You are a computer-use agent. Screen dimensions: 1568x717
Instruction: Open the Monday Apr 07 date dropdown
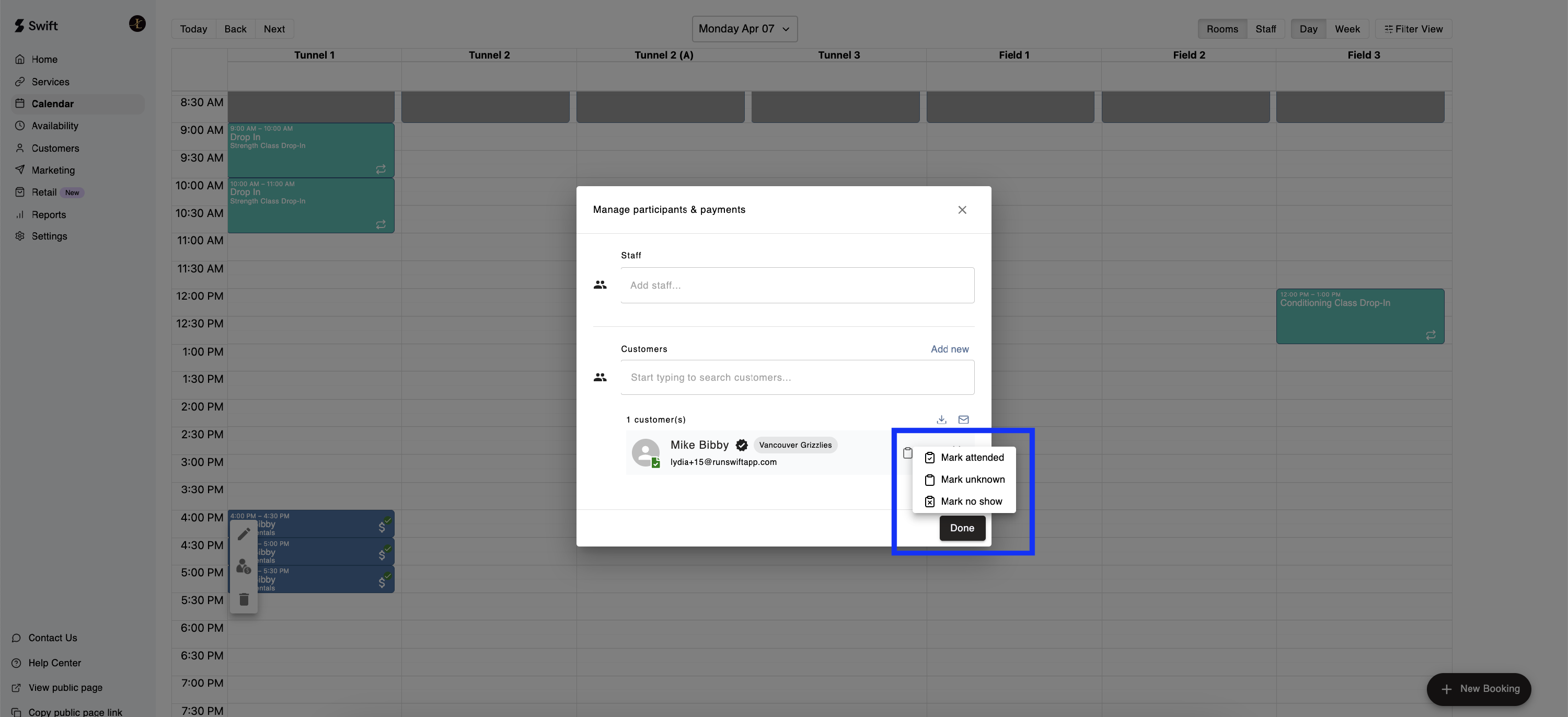click(x=744, y=29)
